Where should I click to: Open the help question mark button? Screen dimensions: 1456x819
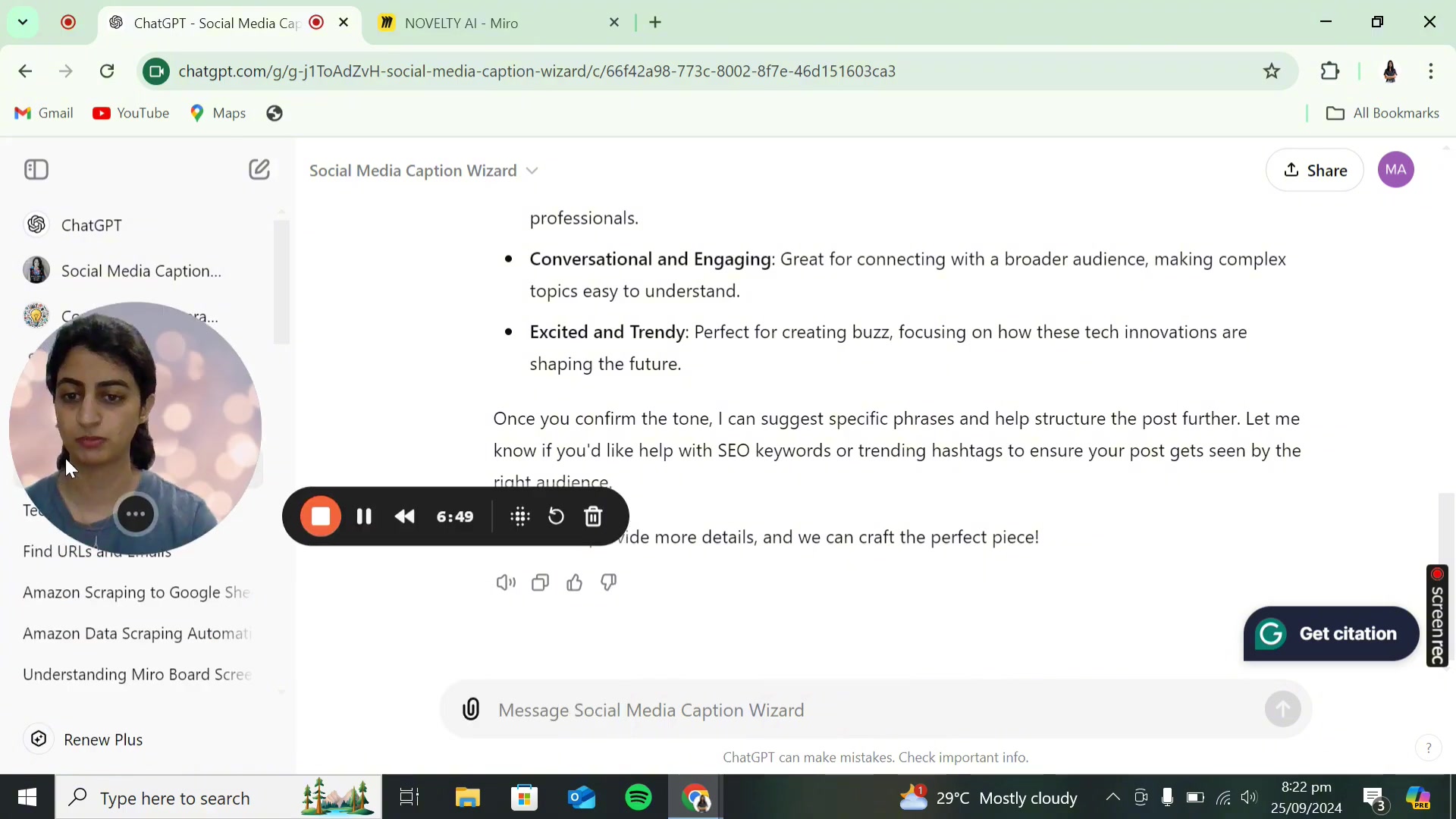(x=1428, y=748)
